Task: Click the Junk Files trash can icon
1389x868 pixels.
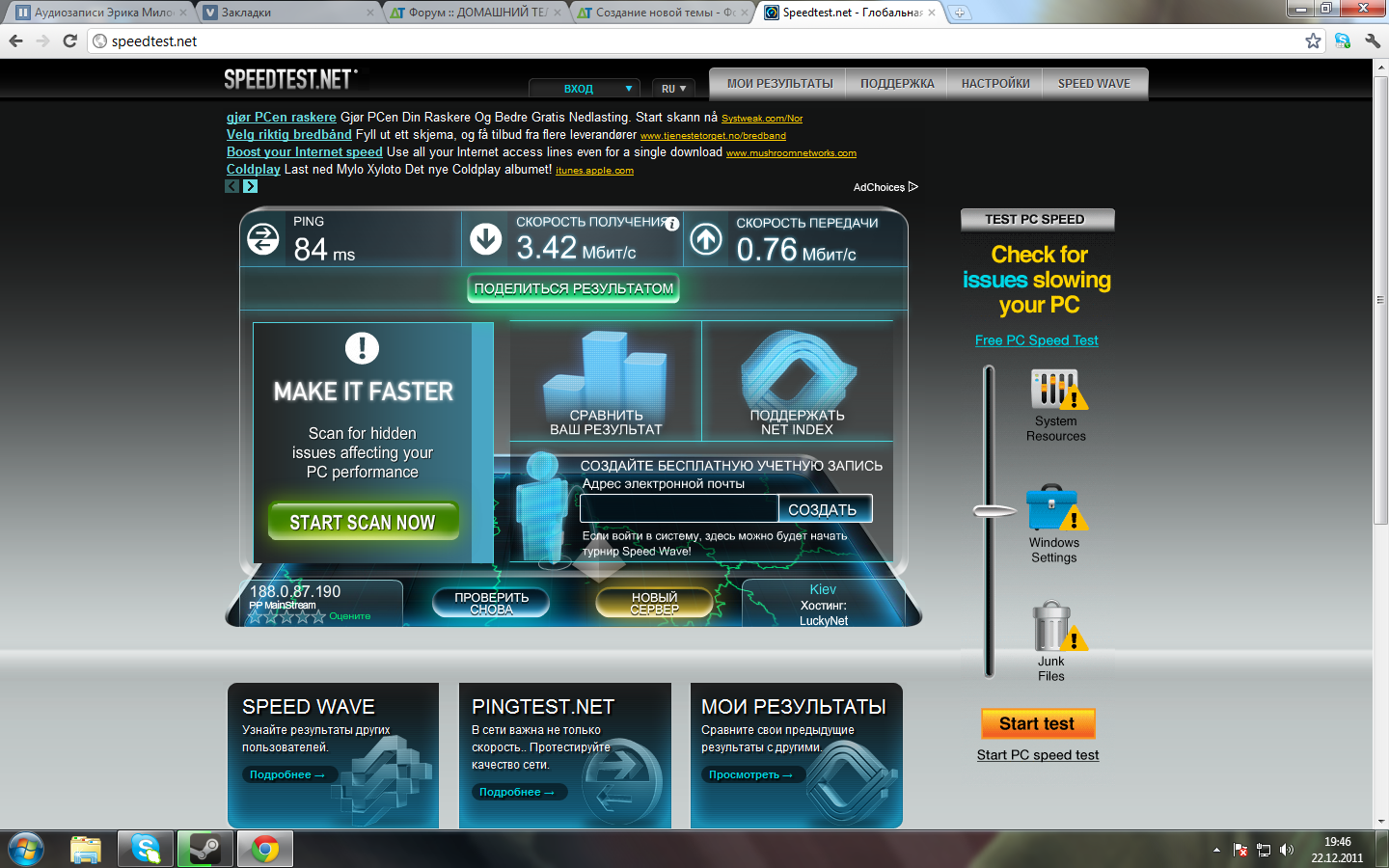Action: pyautogui.click(x=1058, y=628)
